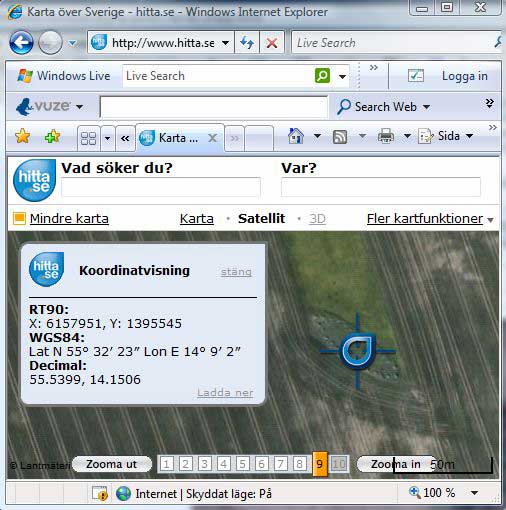Refresh the page with the blue arrows

click(247, 43)
